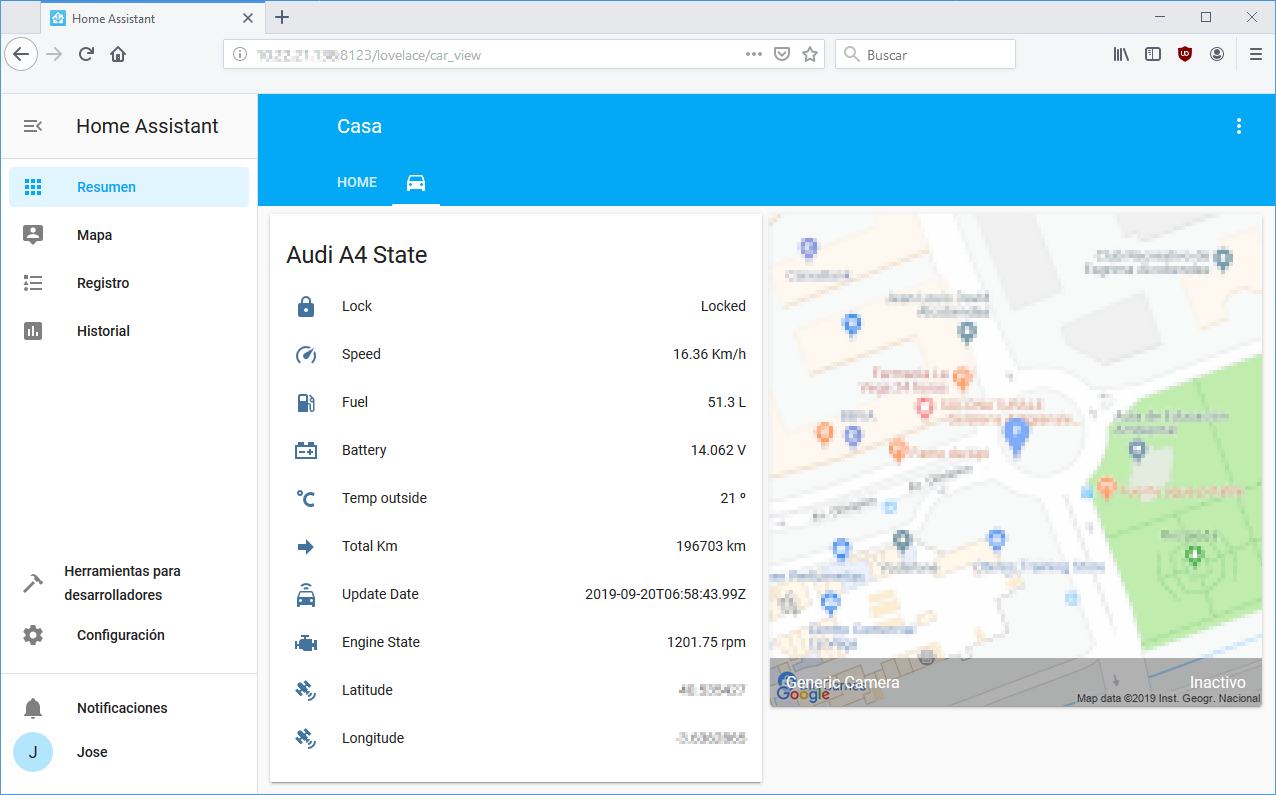Open a new browser tab
1276x795 pixels.
282,17
